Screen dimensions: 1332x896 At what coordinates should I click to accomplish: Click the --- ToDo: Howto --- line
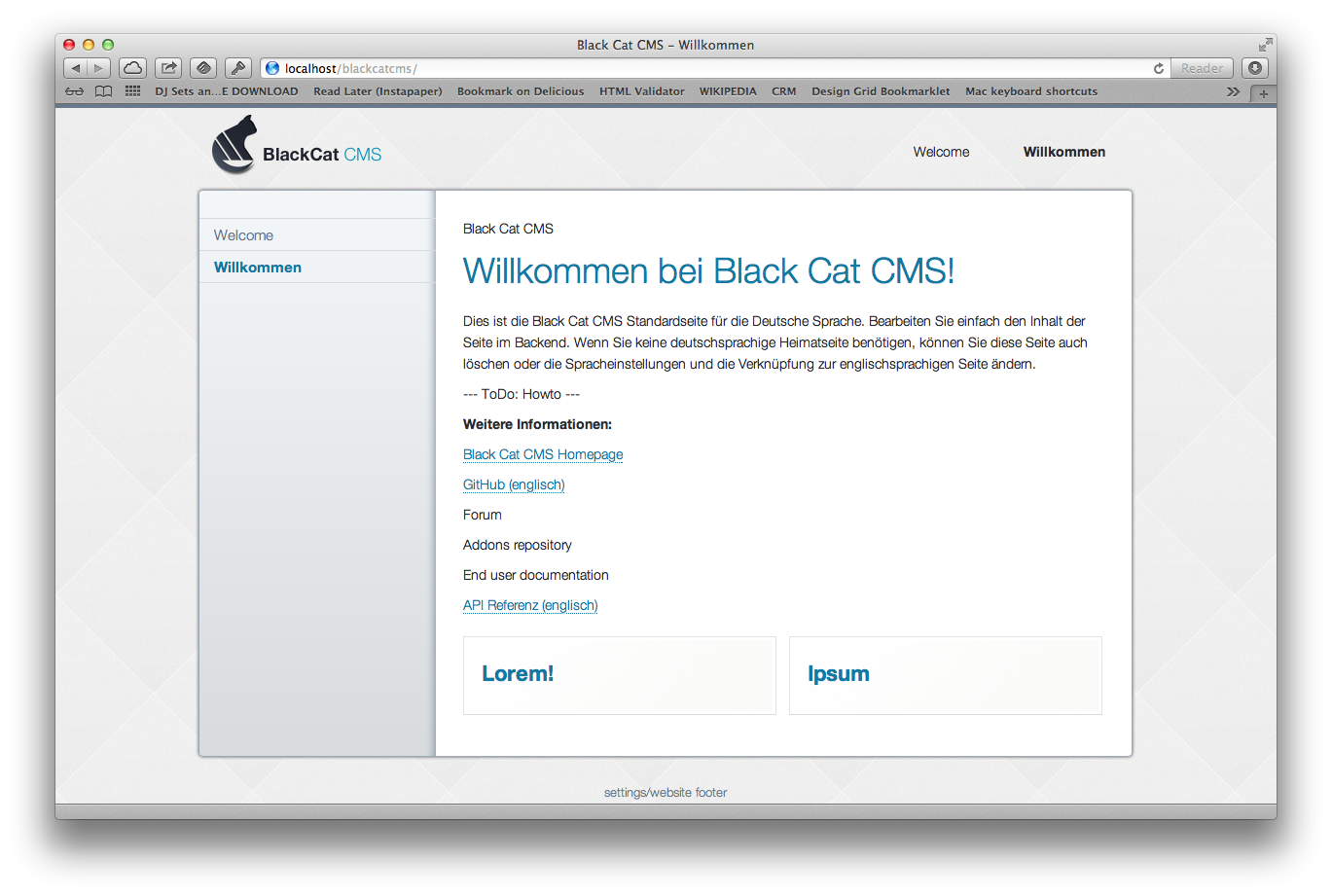(522, 394)
